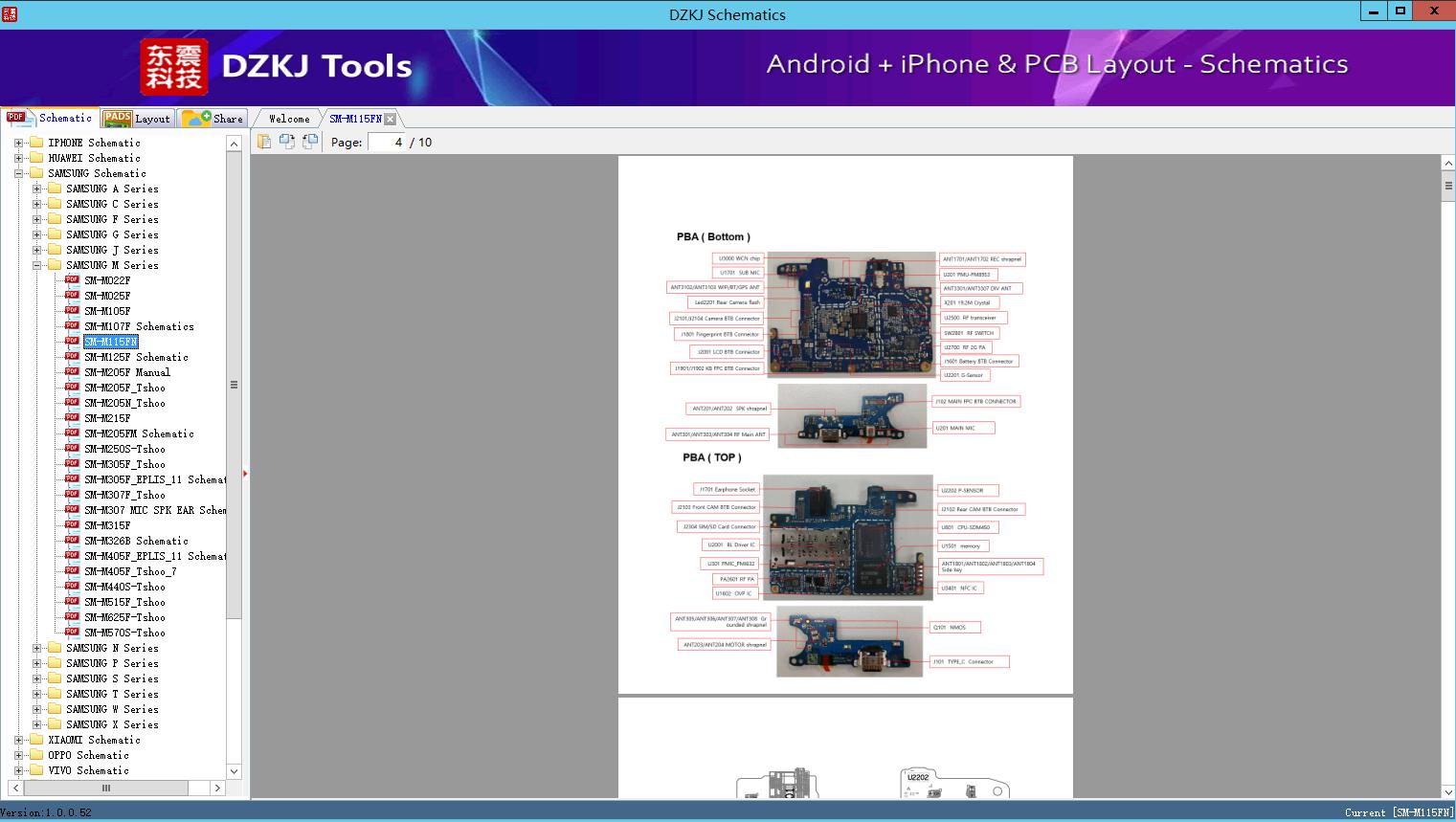Click the tree horizontal scroll right arrow

217,788
